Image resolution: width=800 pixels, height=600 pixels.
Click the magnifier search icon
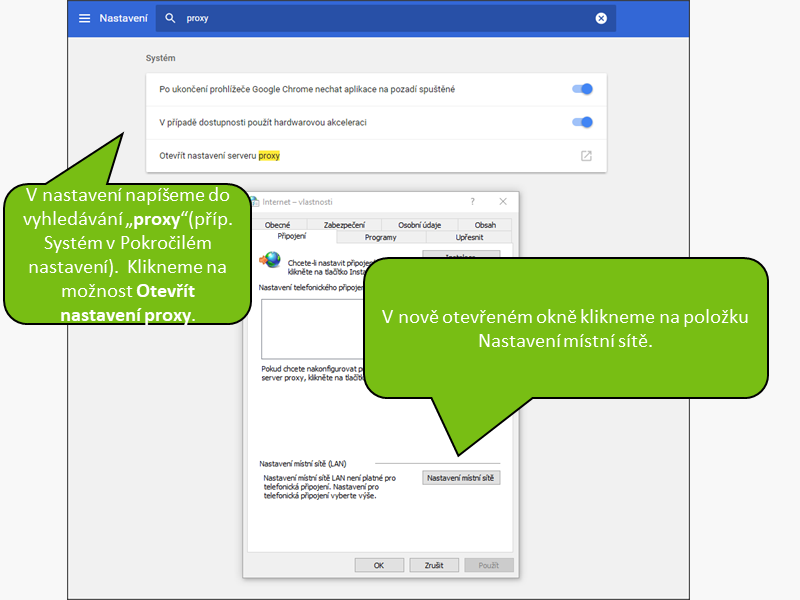coord(170,18)
